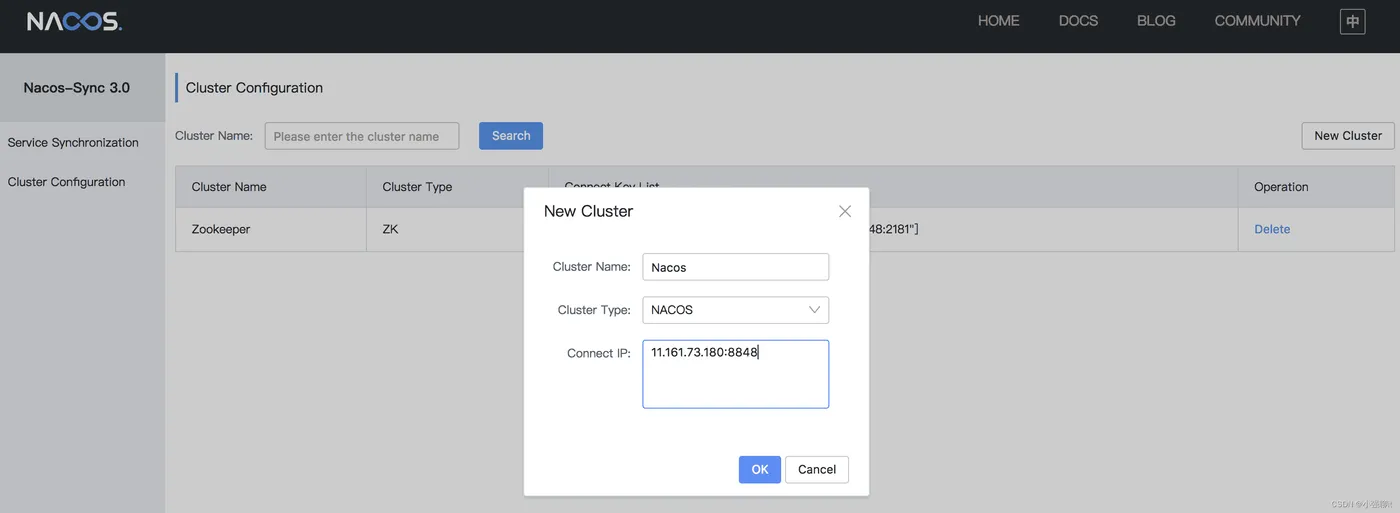1400x513 pixels.
Task: Click the Zookeeper cluster name cell
Action: [x=221, y=229]
